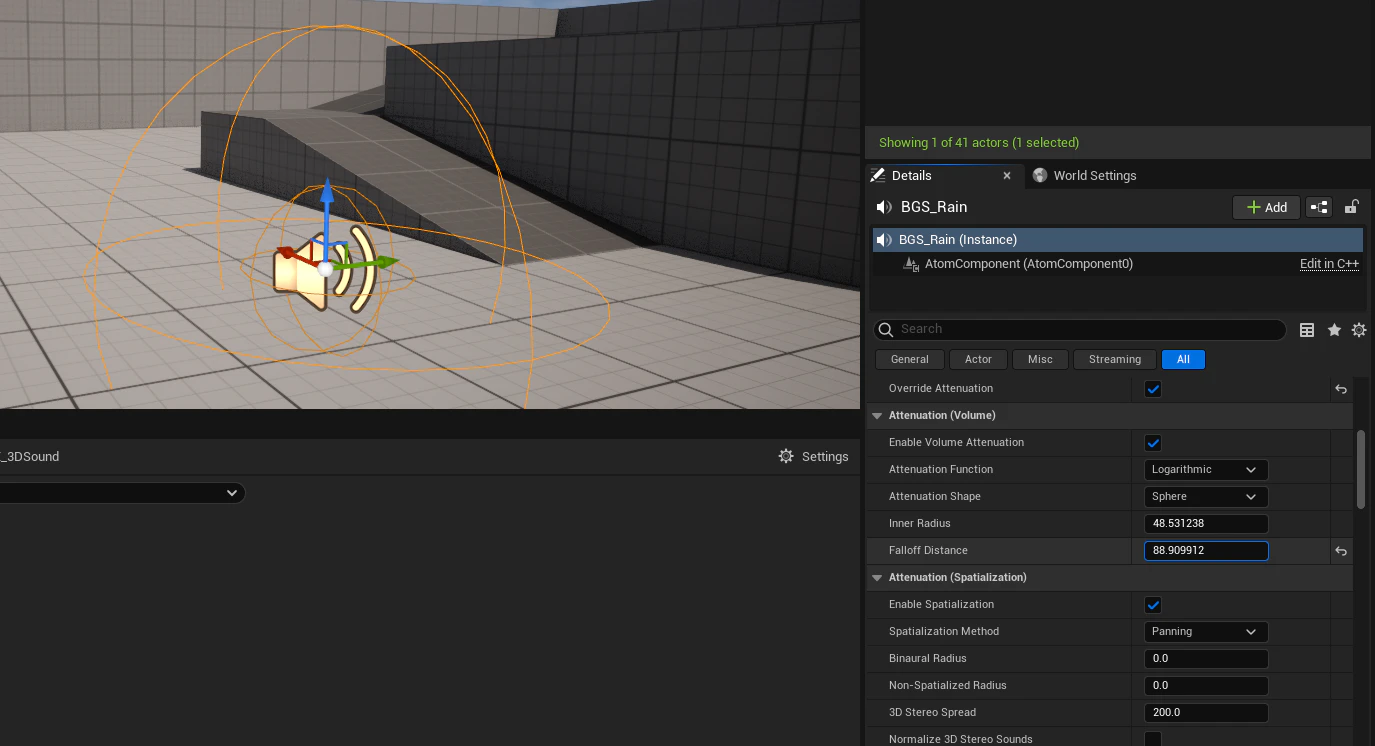1375x746 pixels.
Task: Collapse the Attenuation (Spatialization) section
Action: pos(877,578)
